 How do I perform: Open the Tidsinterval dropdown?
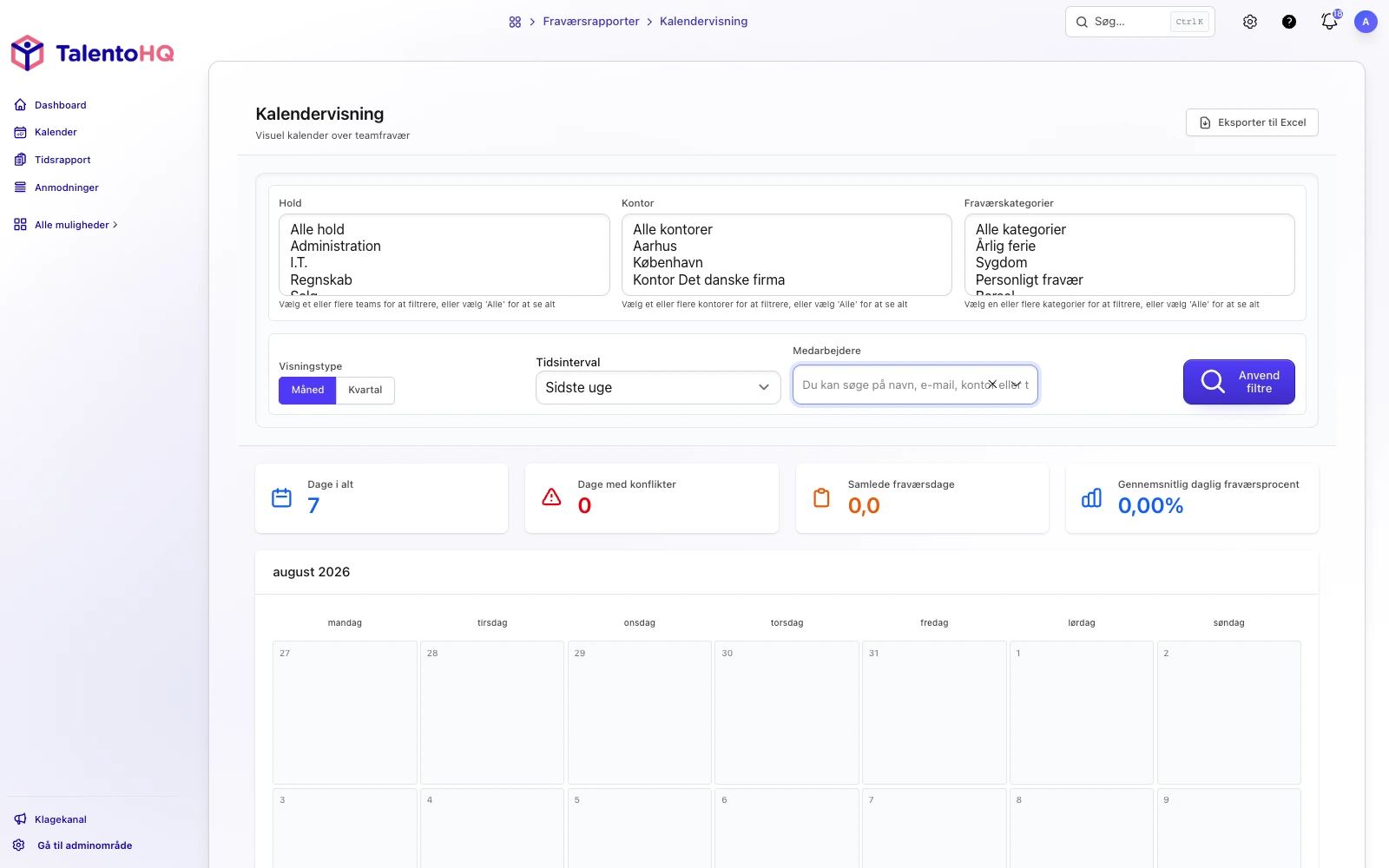click(x=658, y=388)
